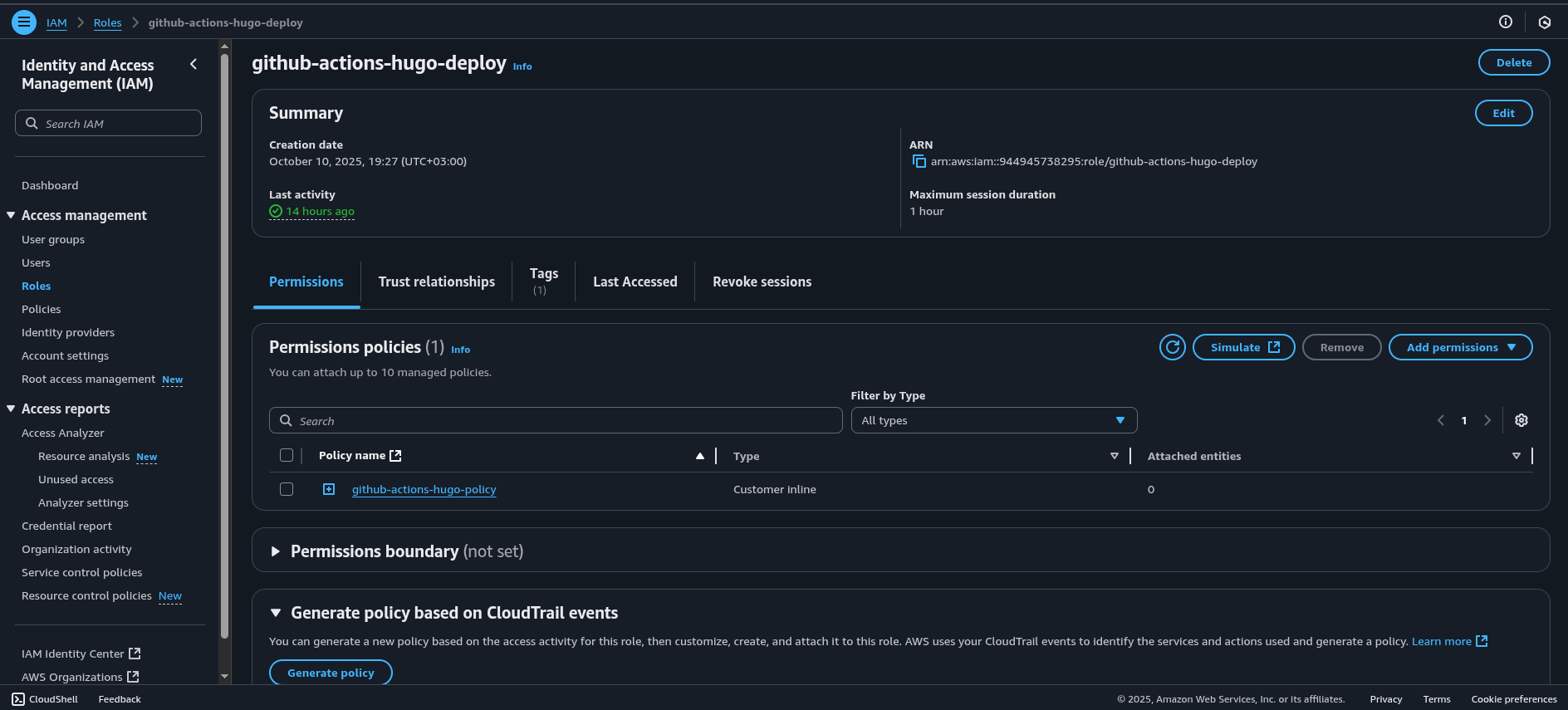
Task: Open Identity providers in the sidebar
Action: (68, 332)
